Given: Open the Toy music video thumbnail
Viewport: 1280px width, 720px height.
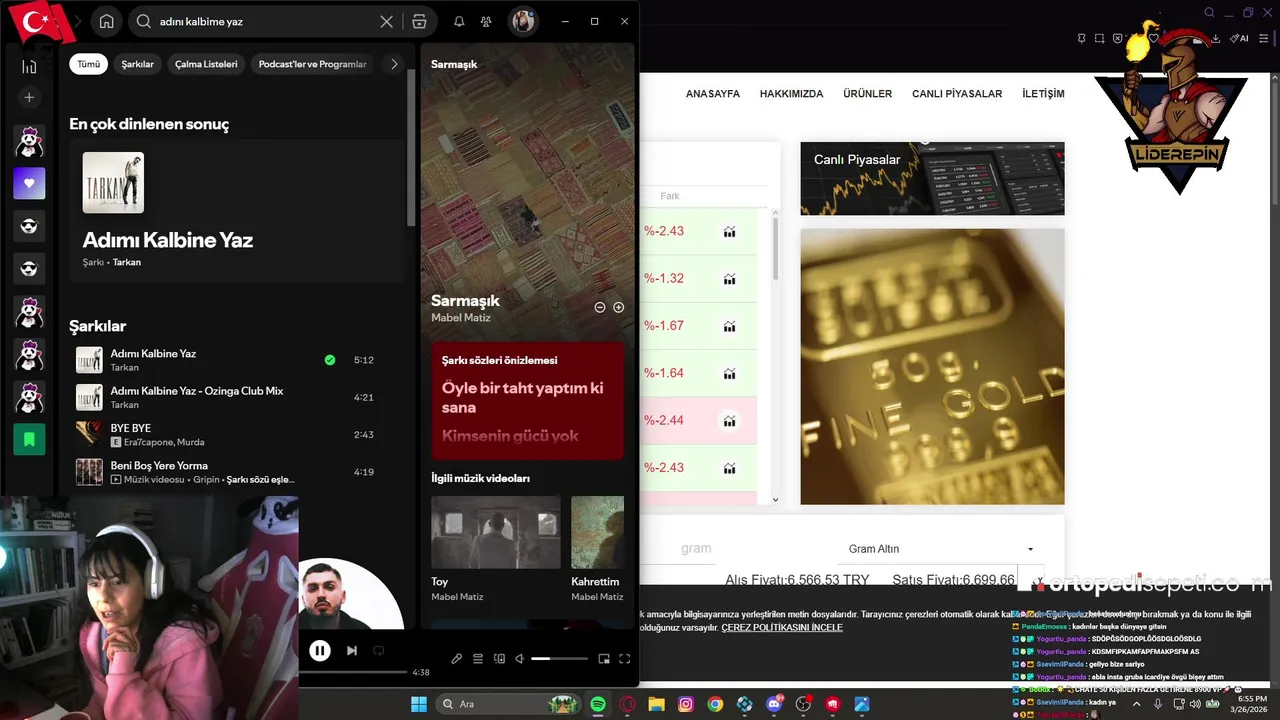Looking at the screenshot, I should 496,532.
